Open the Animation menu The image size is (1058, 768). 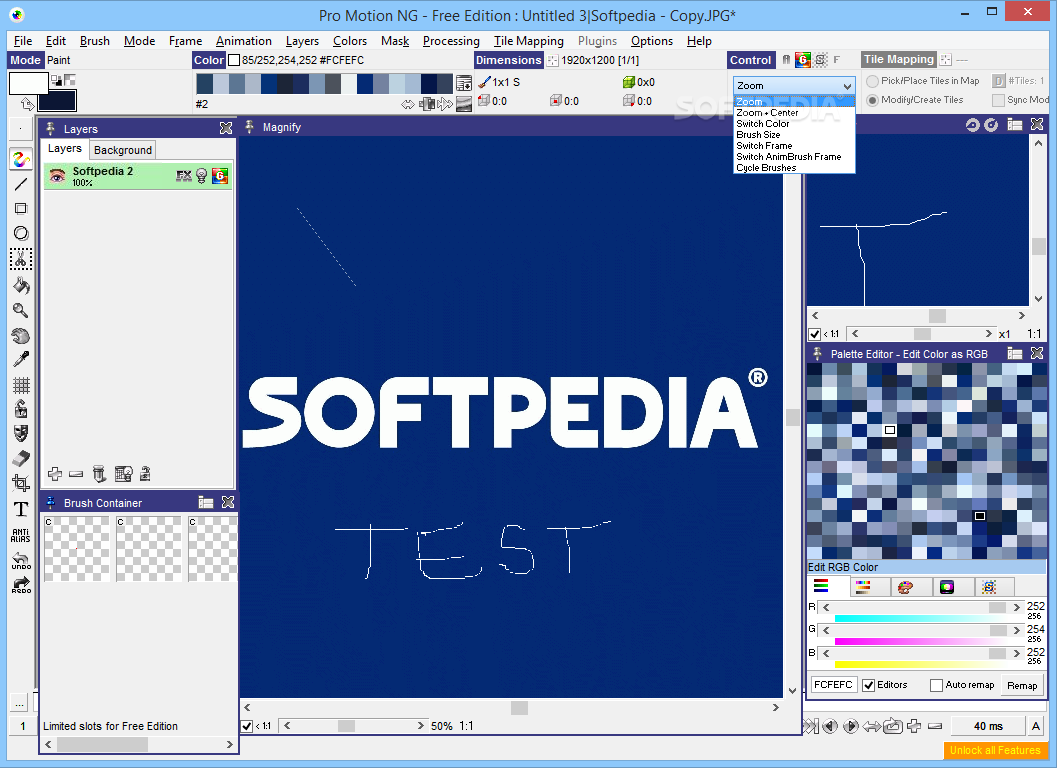(244, 40)
